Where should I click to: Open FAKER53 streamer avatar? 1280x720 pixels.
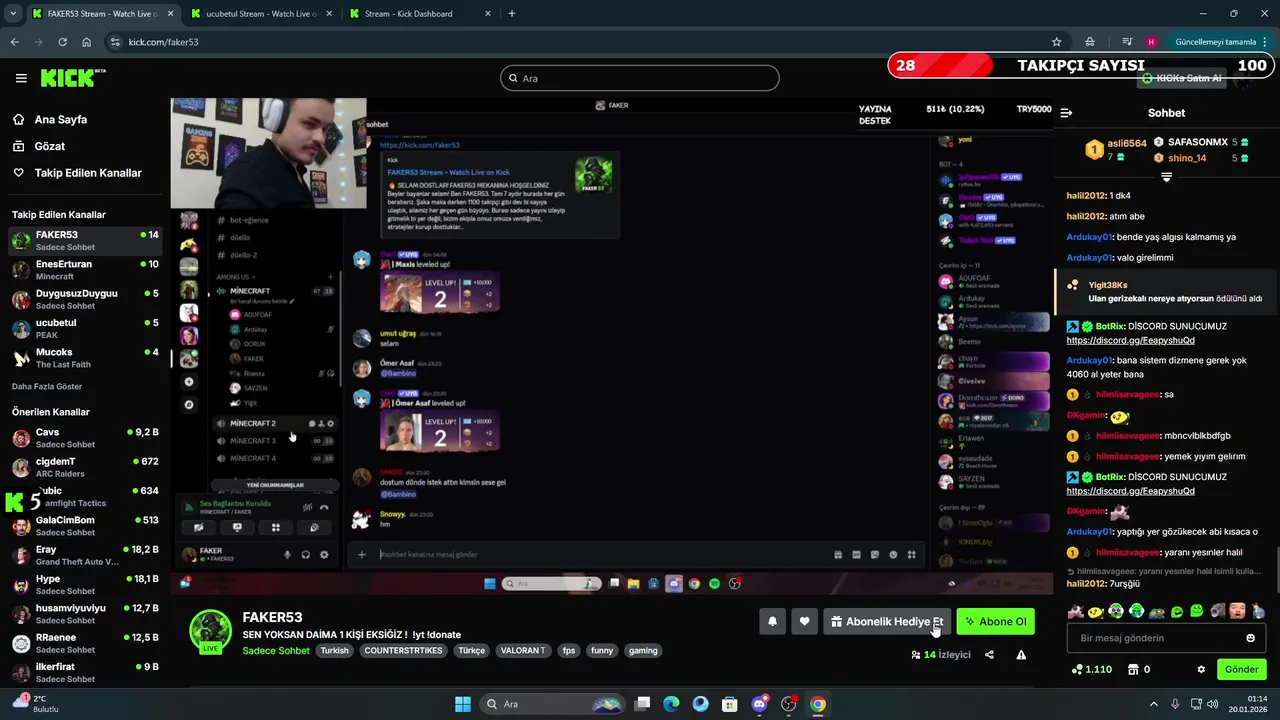coord(211,631)
